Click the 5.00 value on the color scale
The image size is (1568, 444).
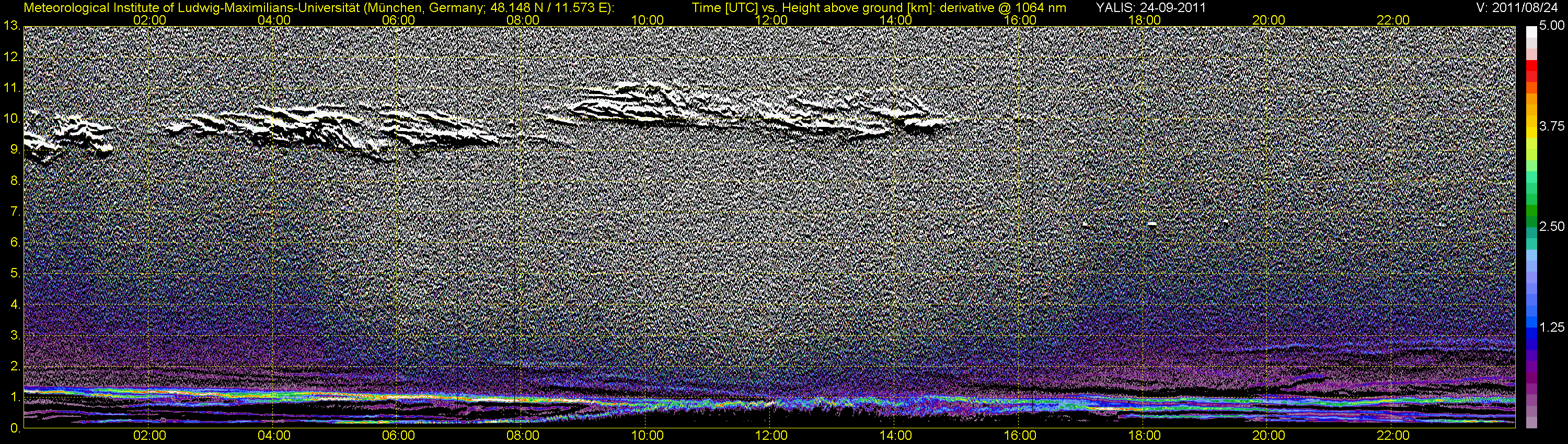click(x=1552, y=26)
